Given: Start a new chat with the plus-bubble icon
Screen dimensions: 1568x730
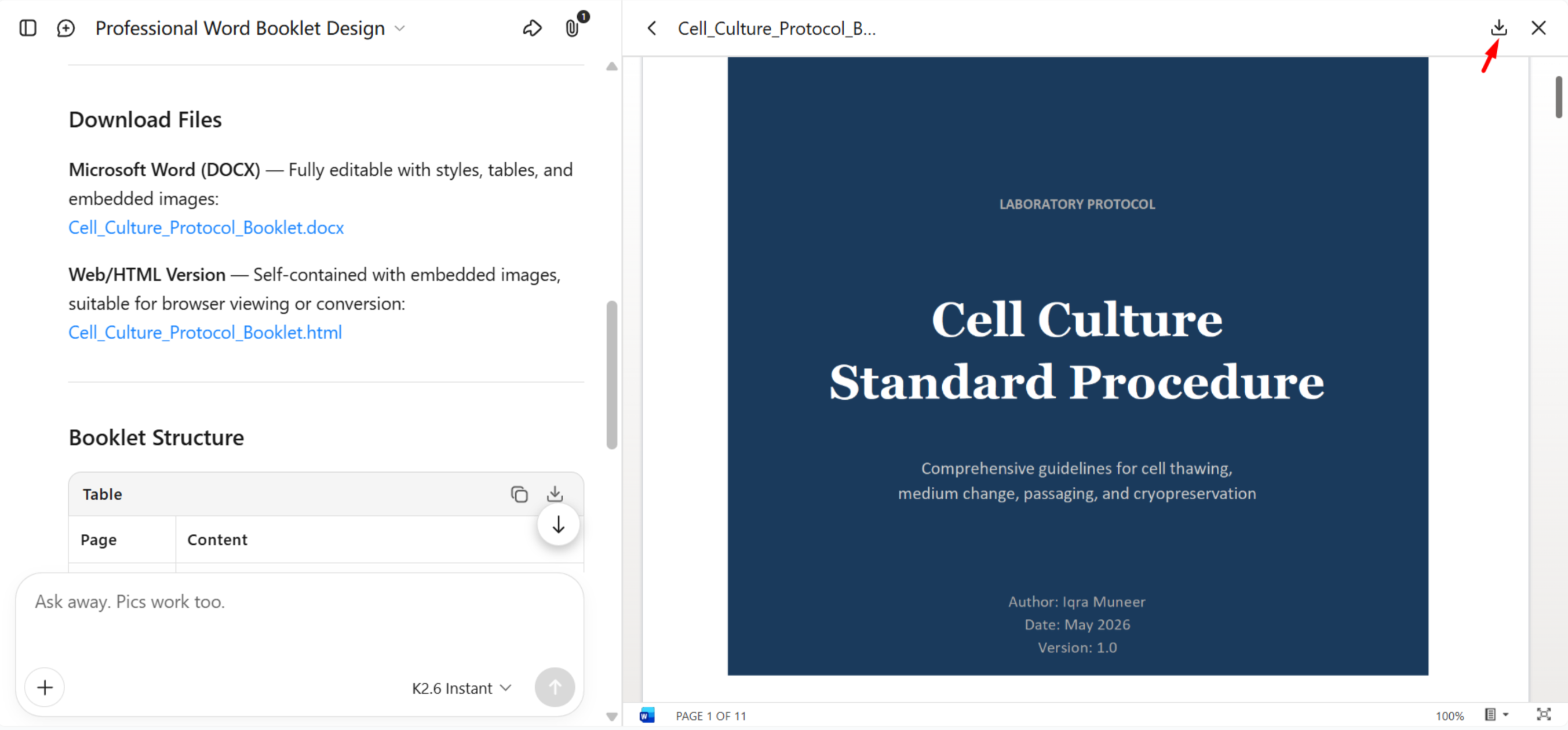Looking at the screenshot, I should (65, 28).
